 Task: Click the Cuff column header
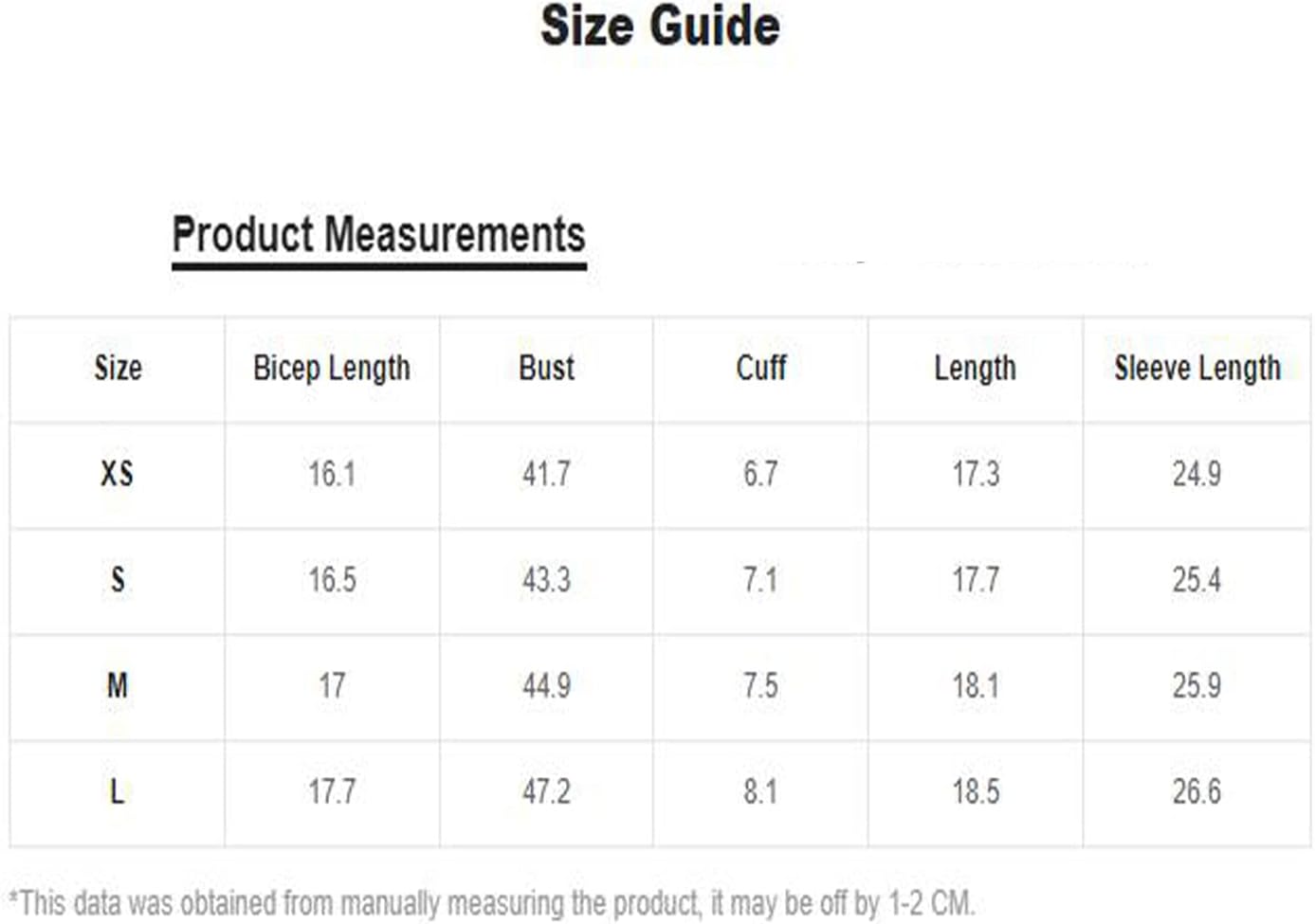tap(760, 368)
